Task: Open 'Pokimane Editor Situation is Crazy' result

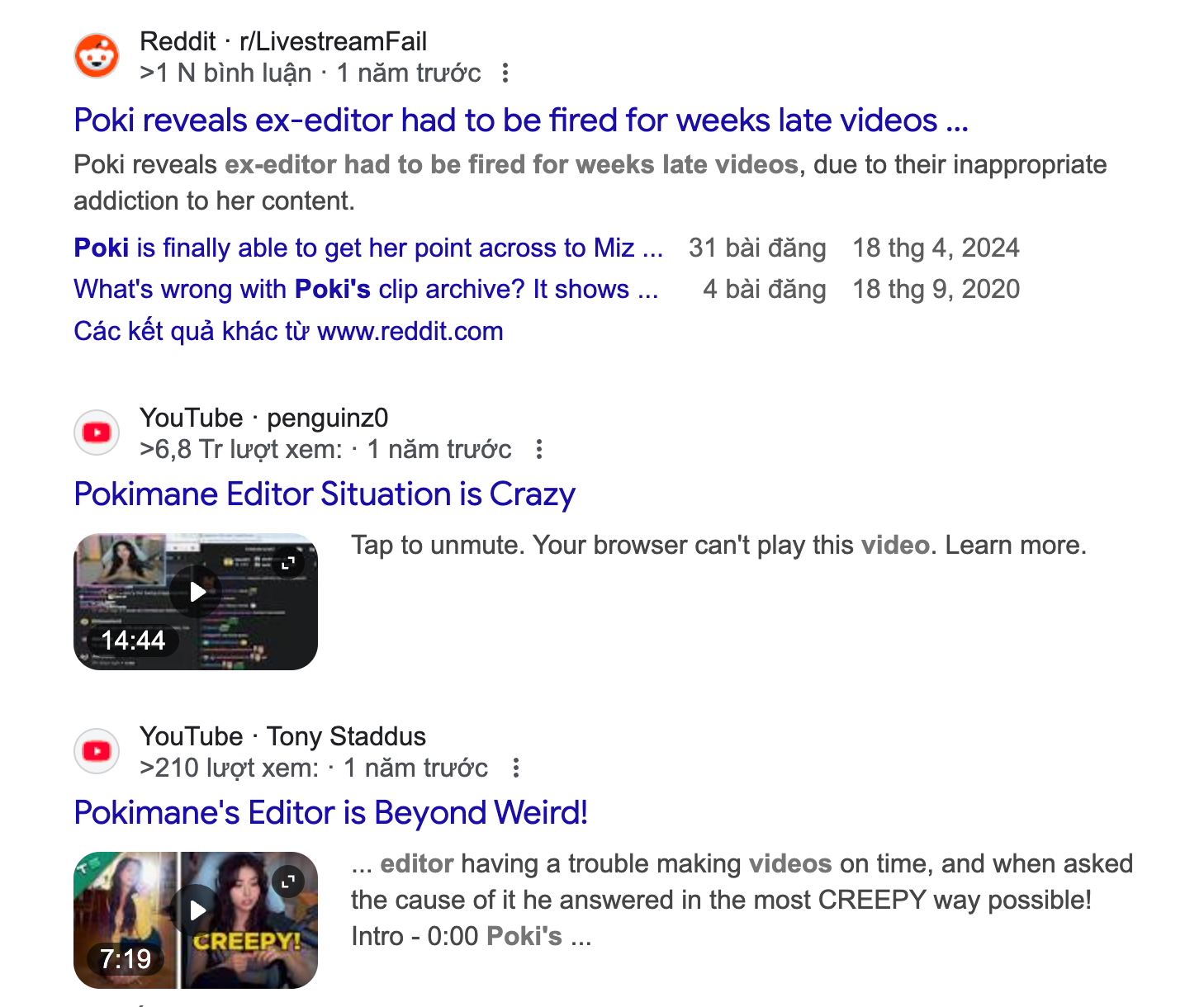Action: pyautogui.click(x=325, y=494)
